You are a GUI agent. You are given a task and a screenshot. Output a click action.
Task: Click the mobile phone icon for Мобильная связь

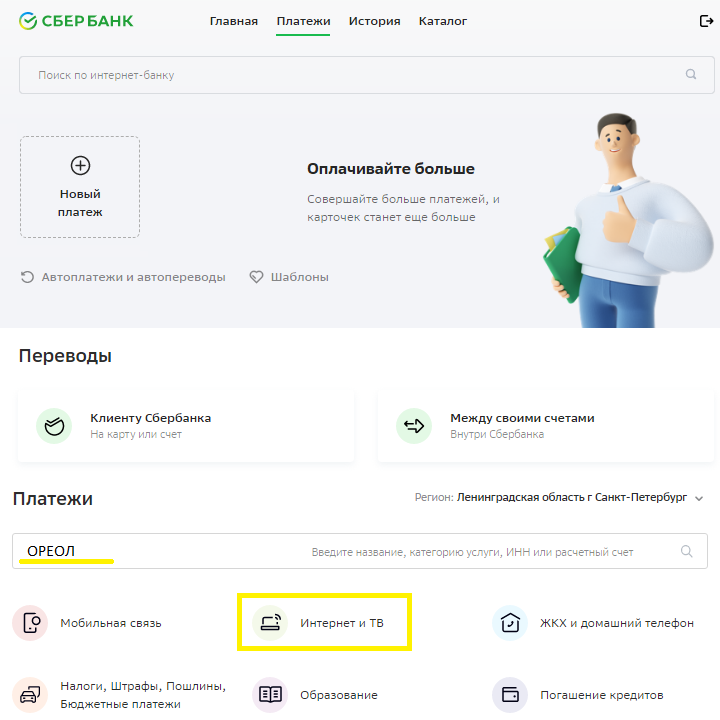[30, 623]
